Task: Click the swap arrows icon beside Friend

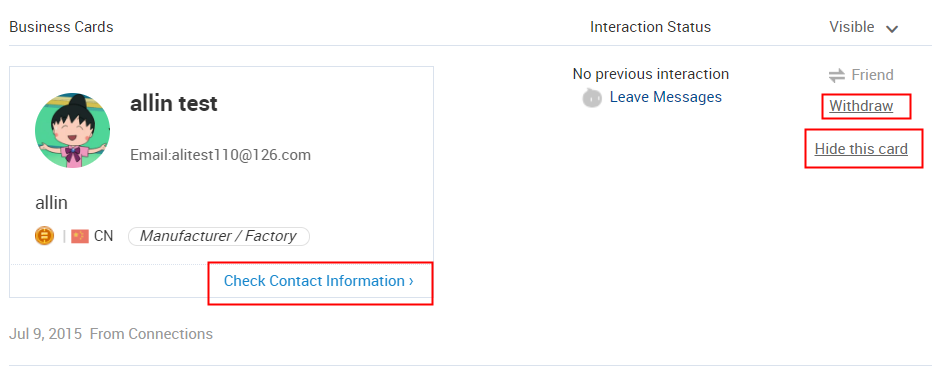Action: pyautogui.click(x=837, y=75)
